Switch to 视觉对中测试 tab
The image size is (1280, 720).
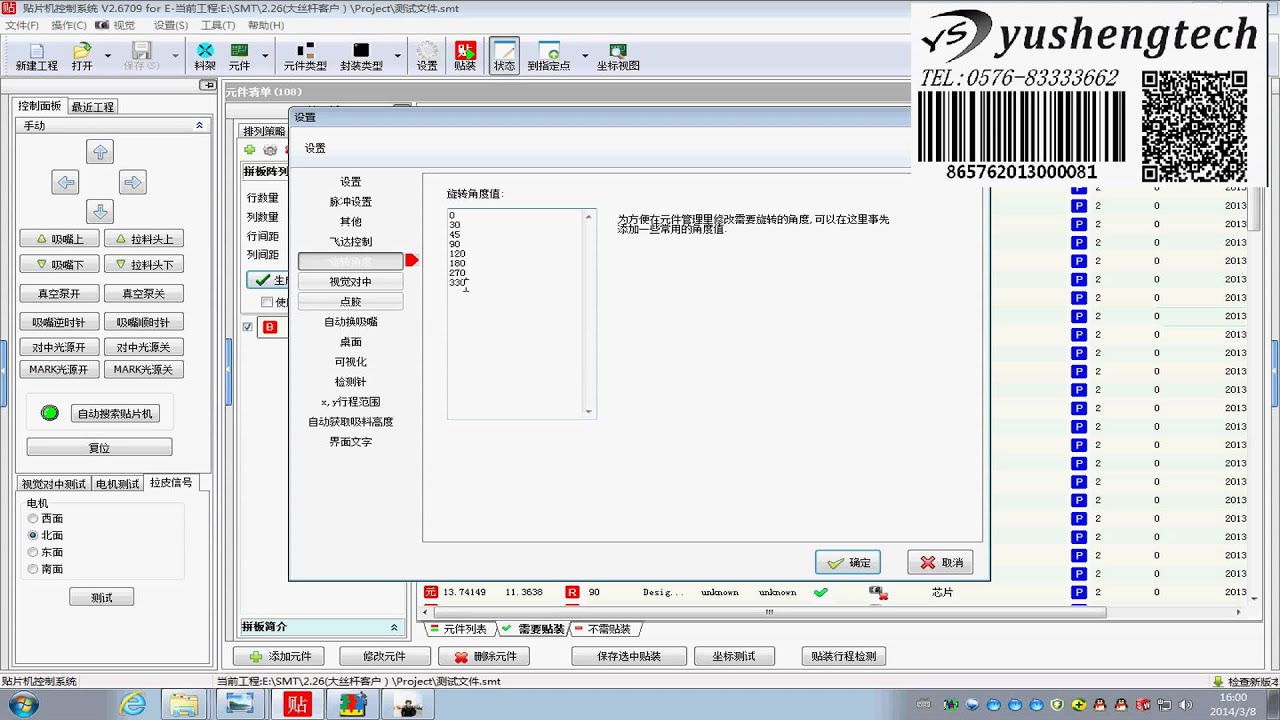click(54, 484)
